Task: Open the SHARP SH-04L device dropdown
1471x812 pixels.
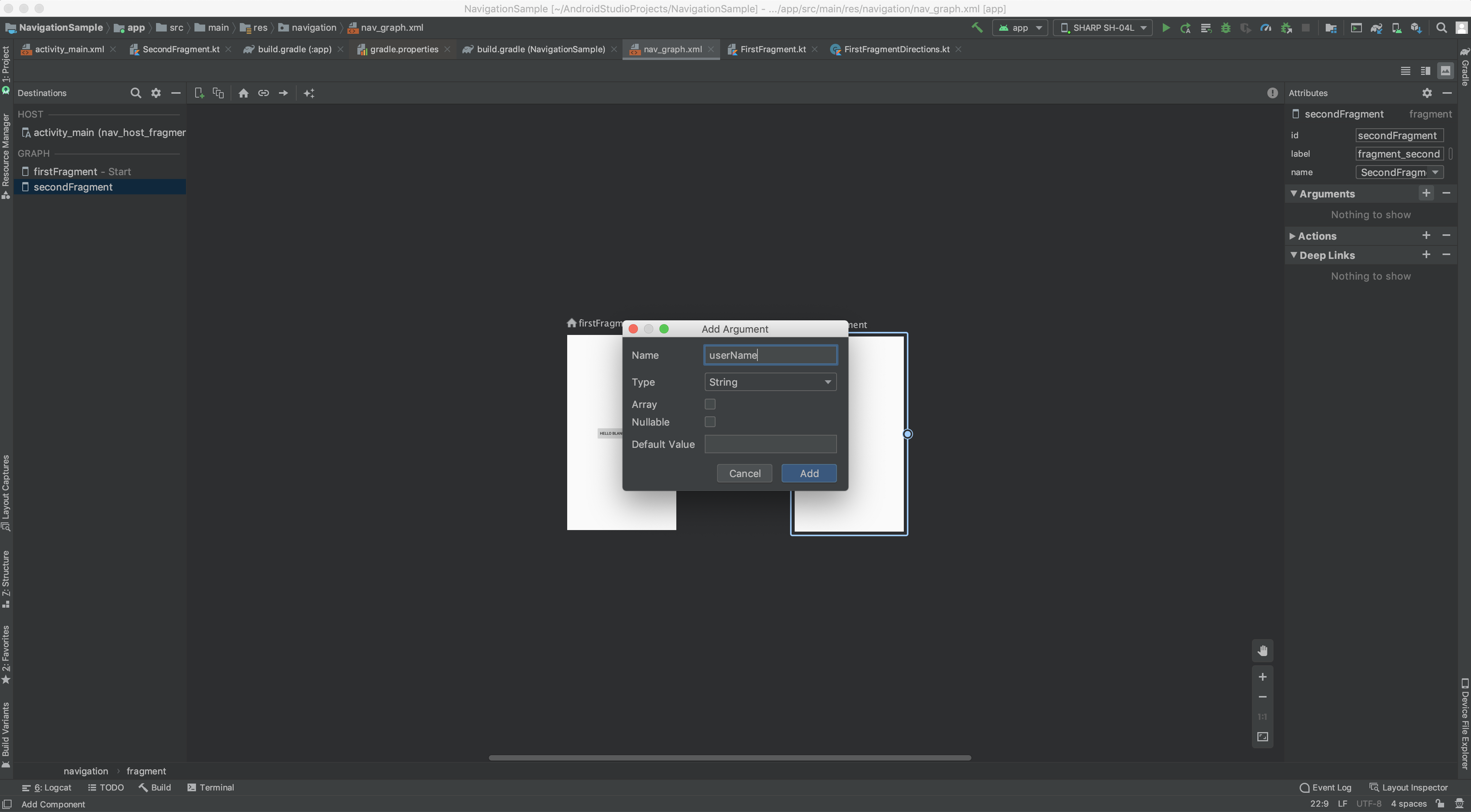Action: click(x=1103, y=28)
